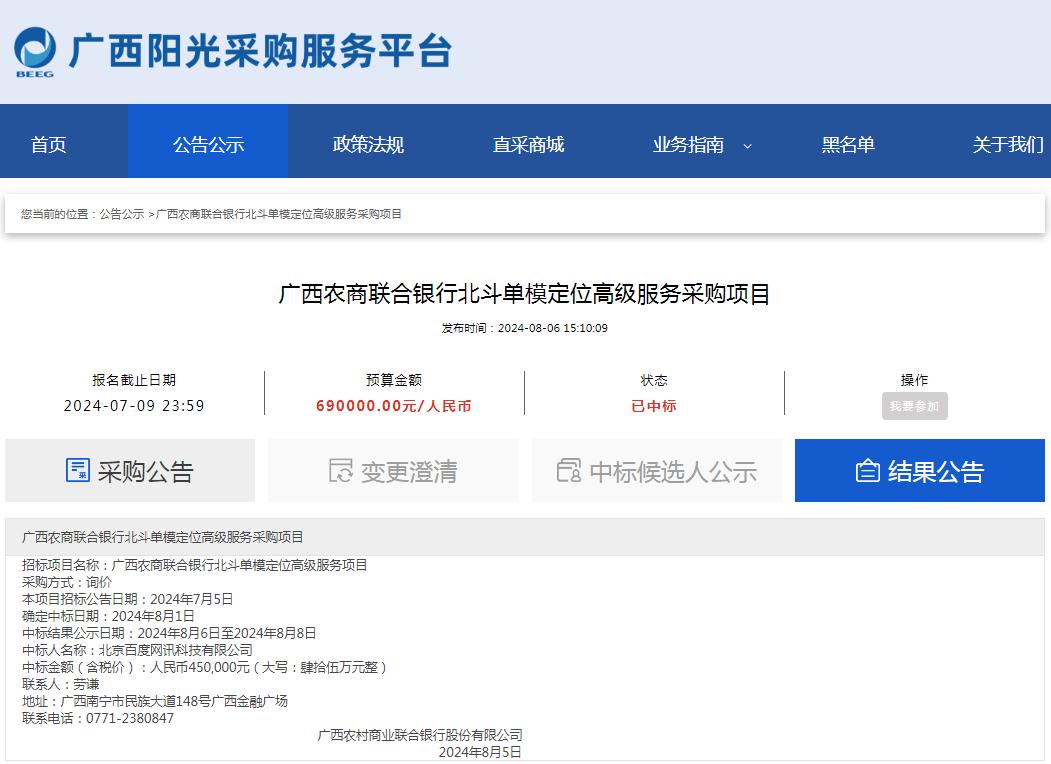Screen dimensions: 1051x764
Task: Select the 状态 label
Action: [x=654, y=380]
